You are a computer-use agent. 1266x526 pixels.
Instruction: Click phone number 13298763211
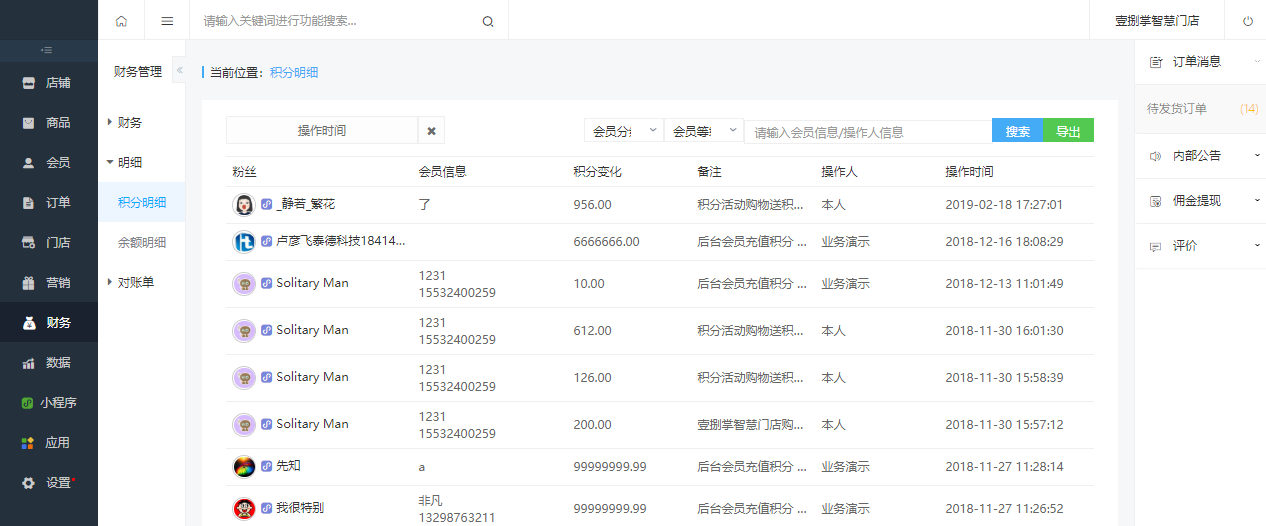point(457,517)
